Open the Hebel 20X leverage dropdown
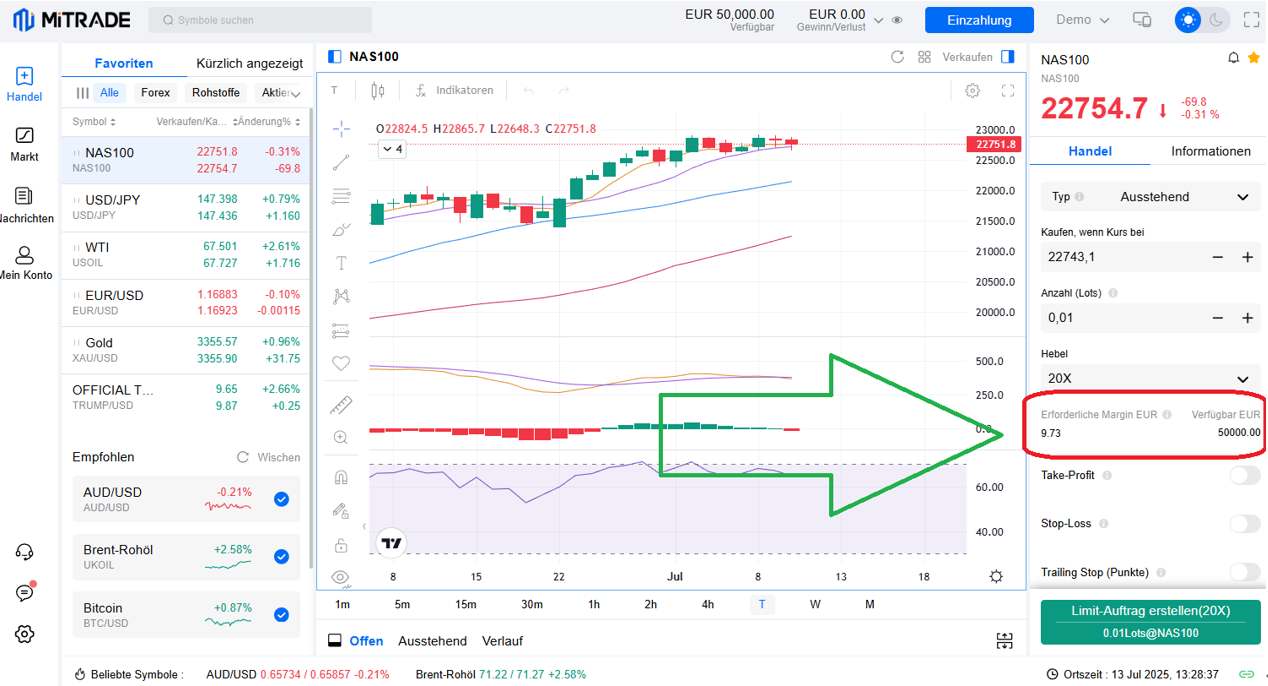The height and width of the screenshot is (686, 1268). (1150, 378)
